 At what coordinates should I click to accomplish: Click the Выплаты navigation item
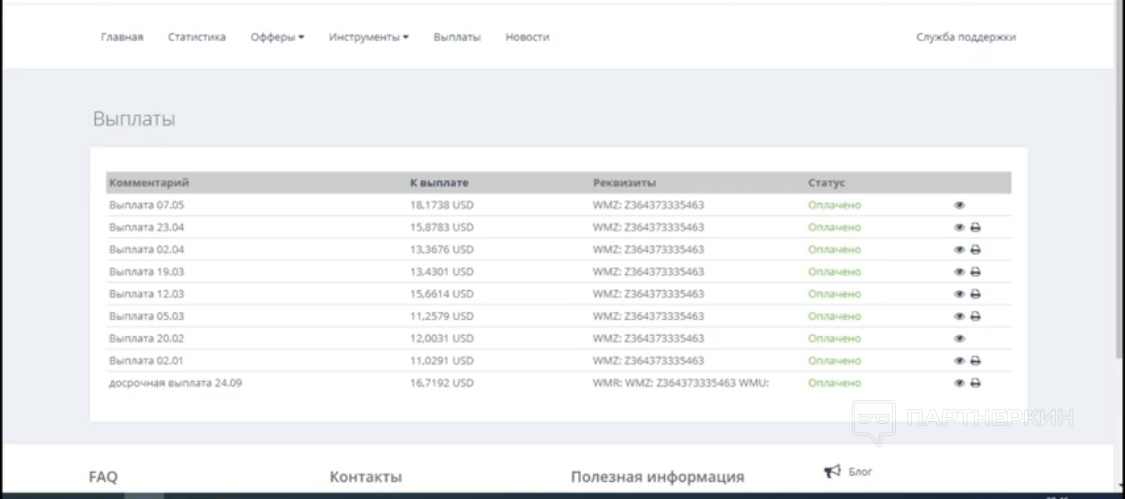pos(457,37)
